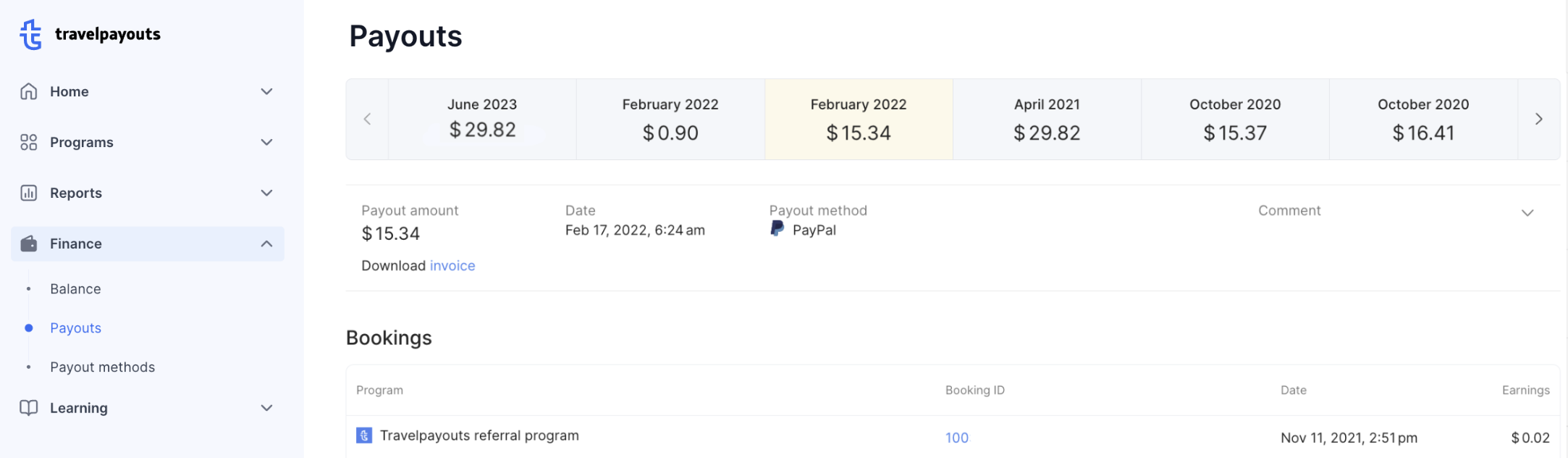Click the Home house icon
The height and width of the screenshot is (458, 1568).
(29, 91)
